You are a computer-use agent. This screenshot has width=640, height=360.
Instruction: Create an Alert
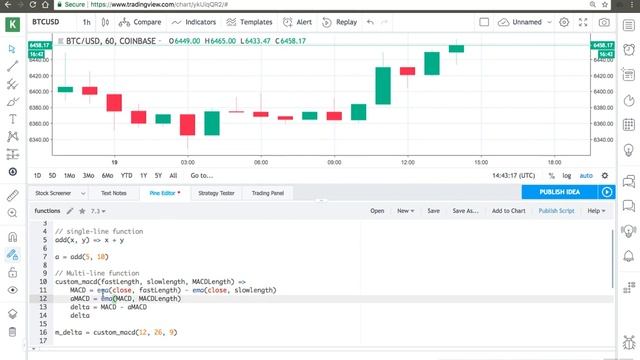(x=297, y=22)
